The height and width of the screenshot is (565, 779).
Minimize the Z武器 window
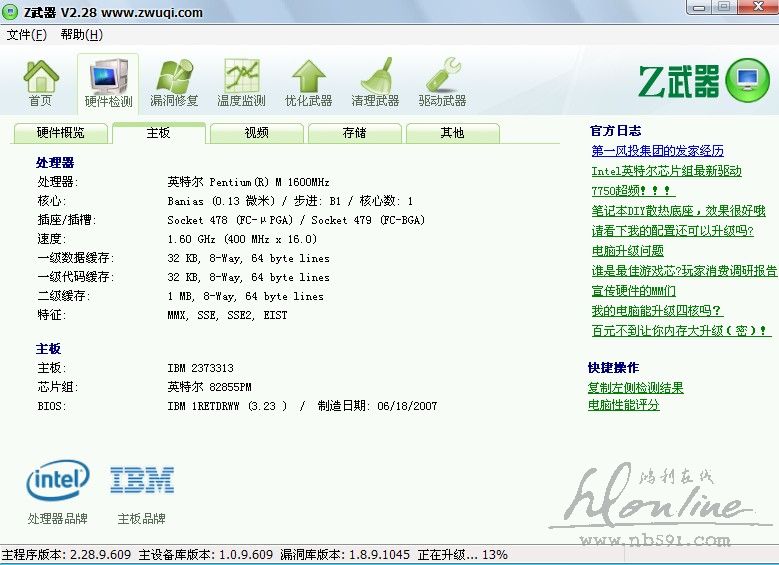pyautogui.click(x=699, y=7)
